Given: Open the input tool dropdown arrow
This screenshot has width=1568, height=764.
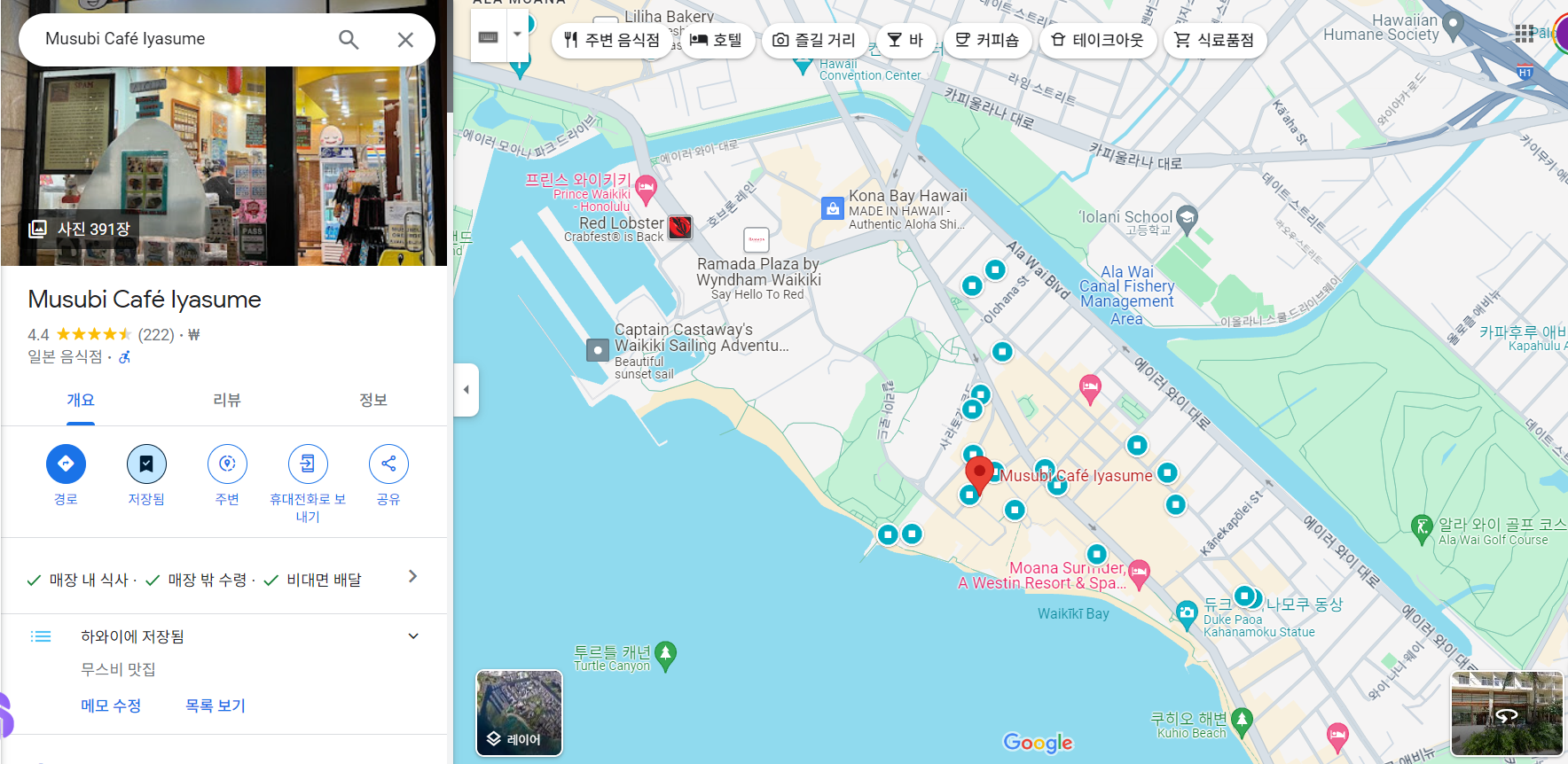Looking at the screenshot, I should pyautogui.click(x=517, y=35).
